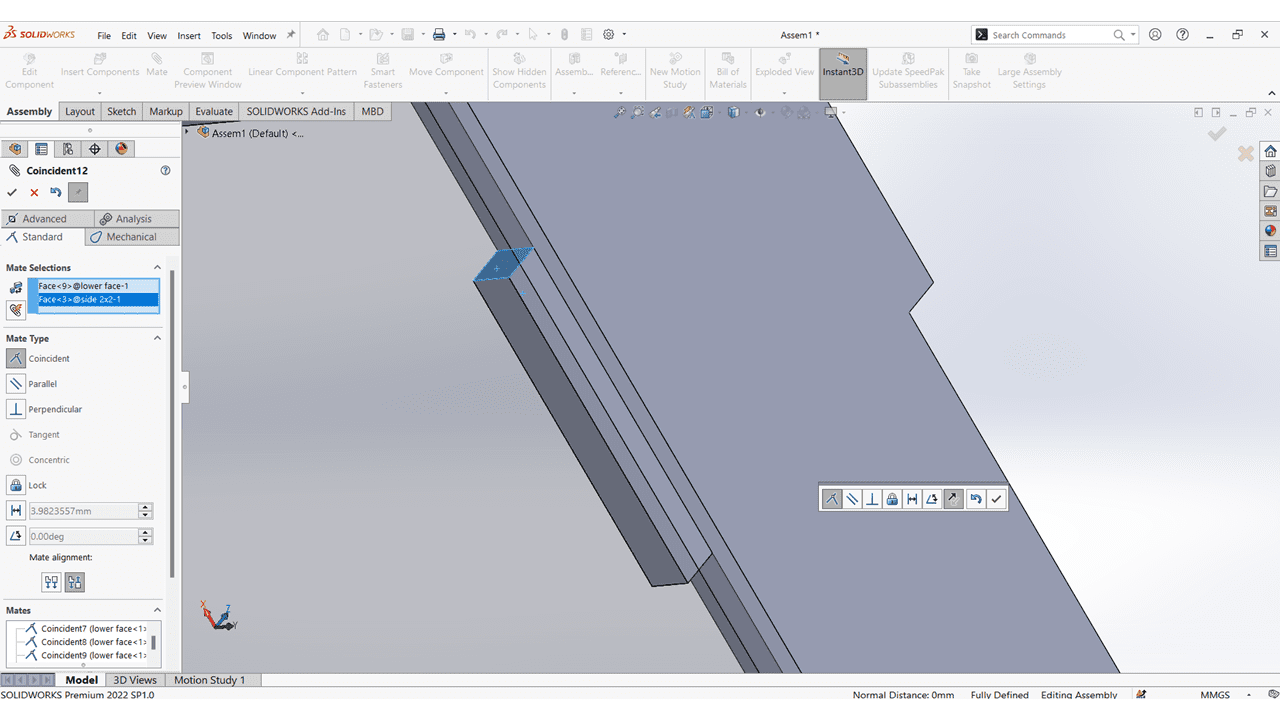Click the distance value field 3.9823557mm

pyautogui.click(x=82, y=511)
